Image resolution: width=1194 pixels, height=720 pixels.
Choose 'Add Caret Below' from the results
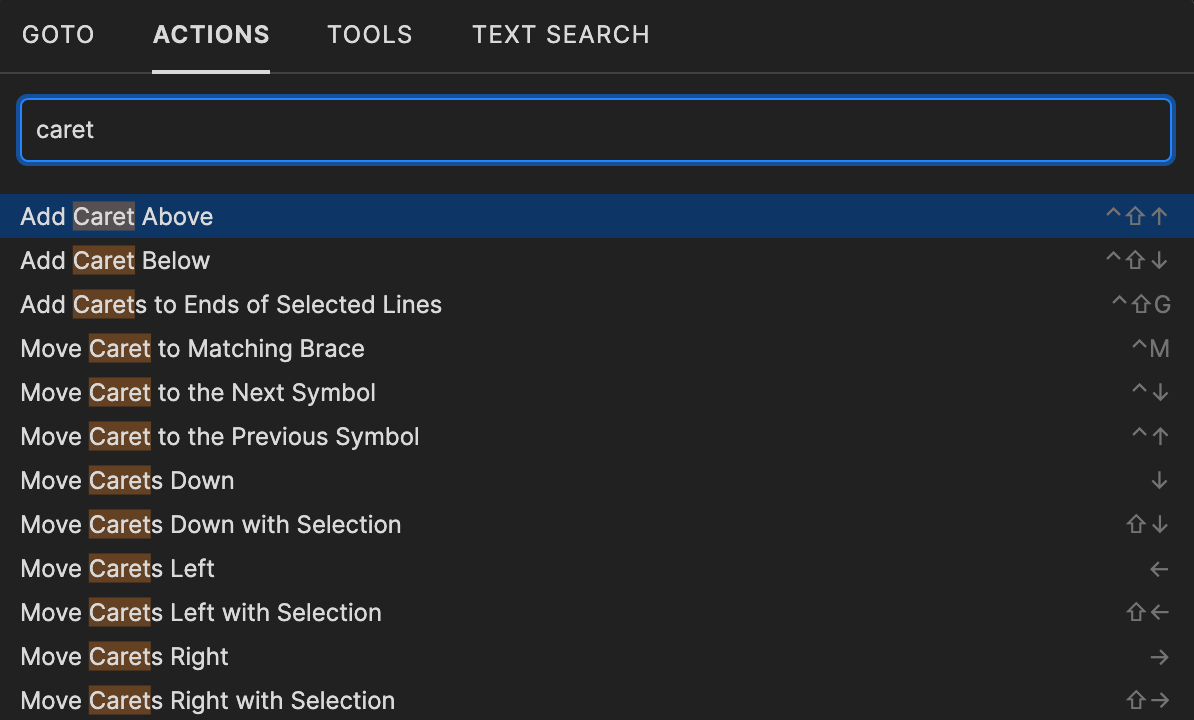[x=597, y=260]
